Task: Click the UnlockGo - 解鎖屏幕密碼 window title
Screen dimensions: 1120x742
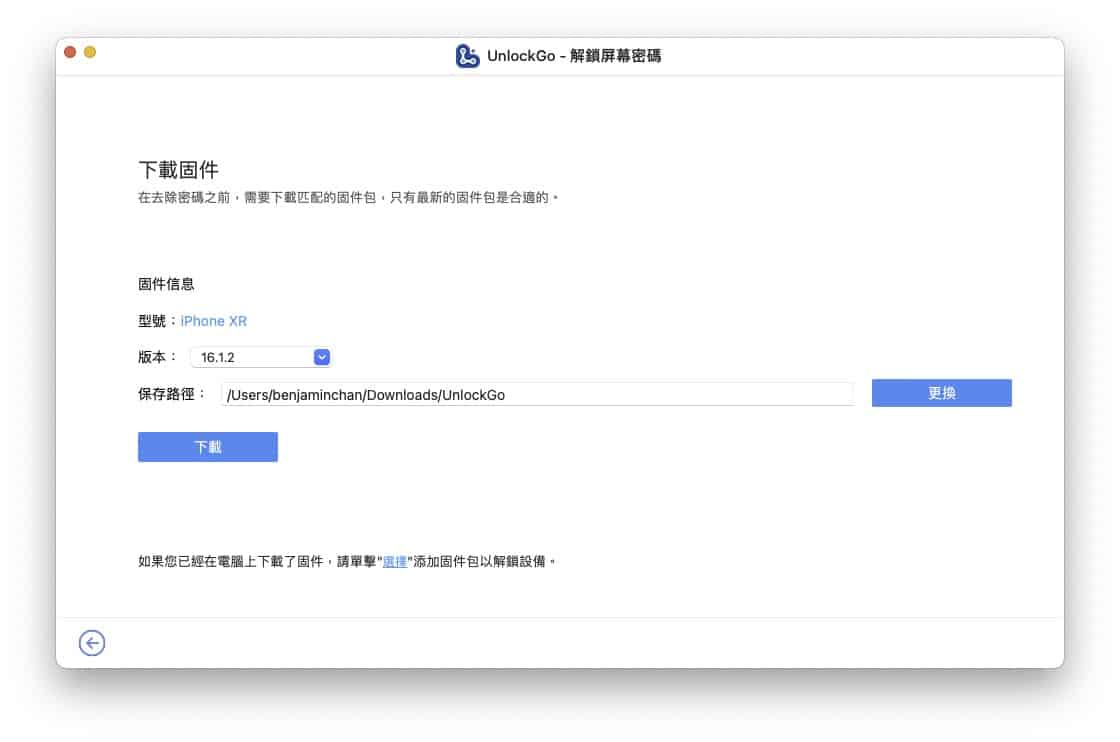Action: pos(574,56)
